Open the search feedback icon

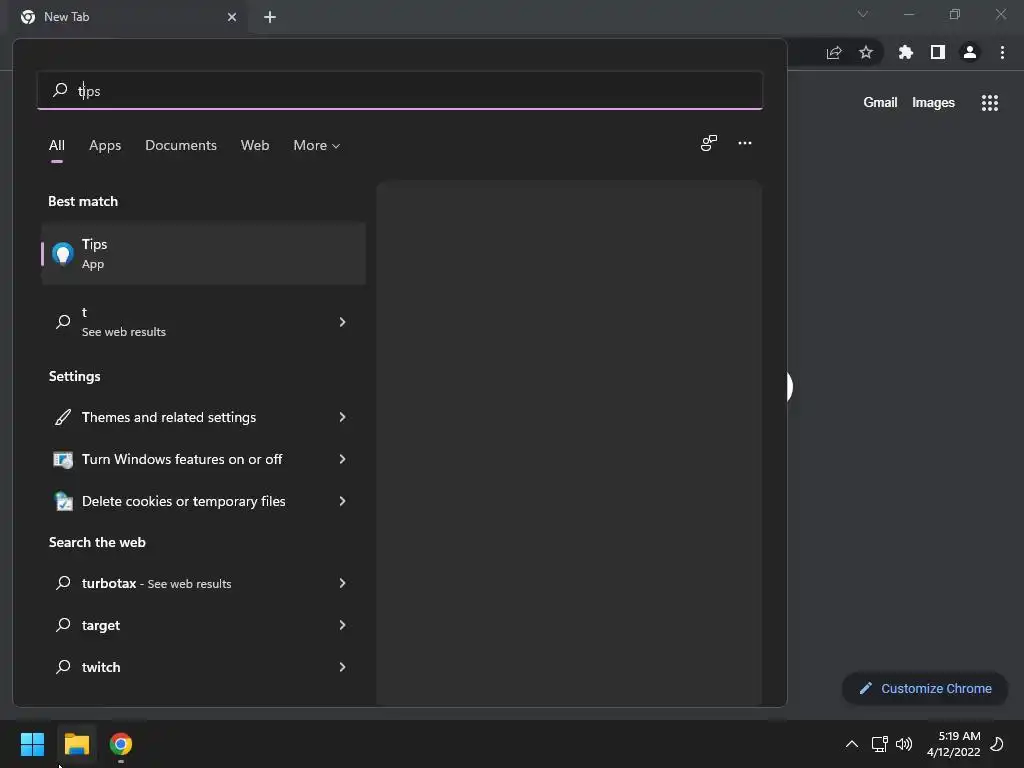709,143
